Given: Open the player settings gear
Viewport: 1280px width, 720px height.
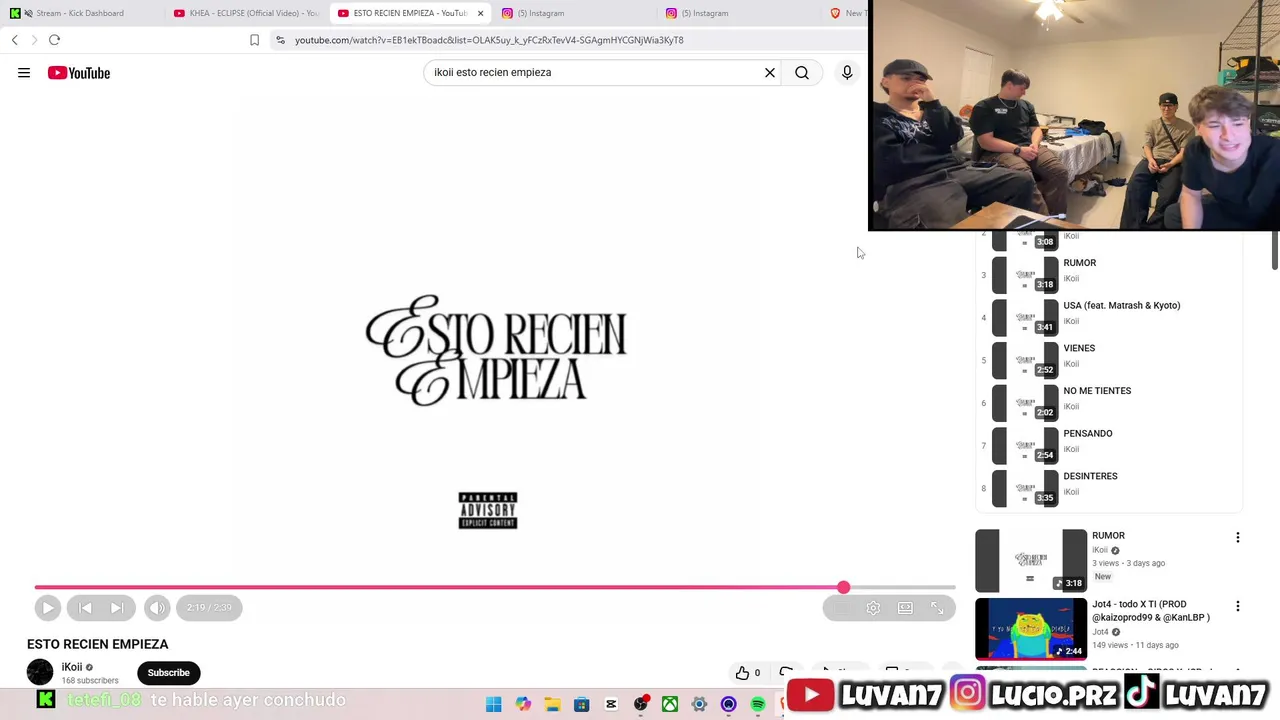Looking at the screenshot, I should pyautogui.click(x=873, y=608).
